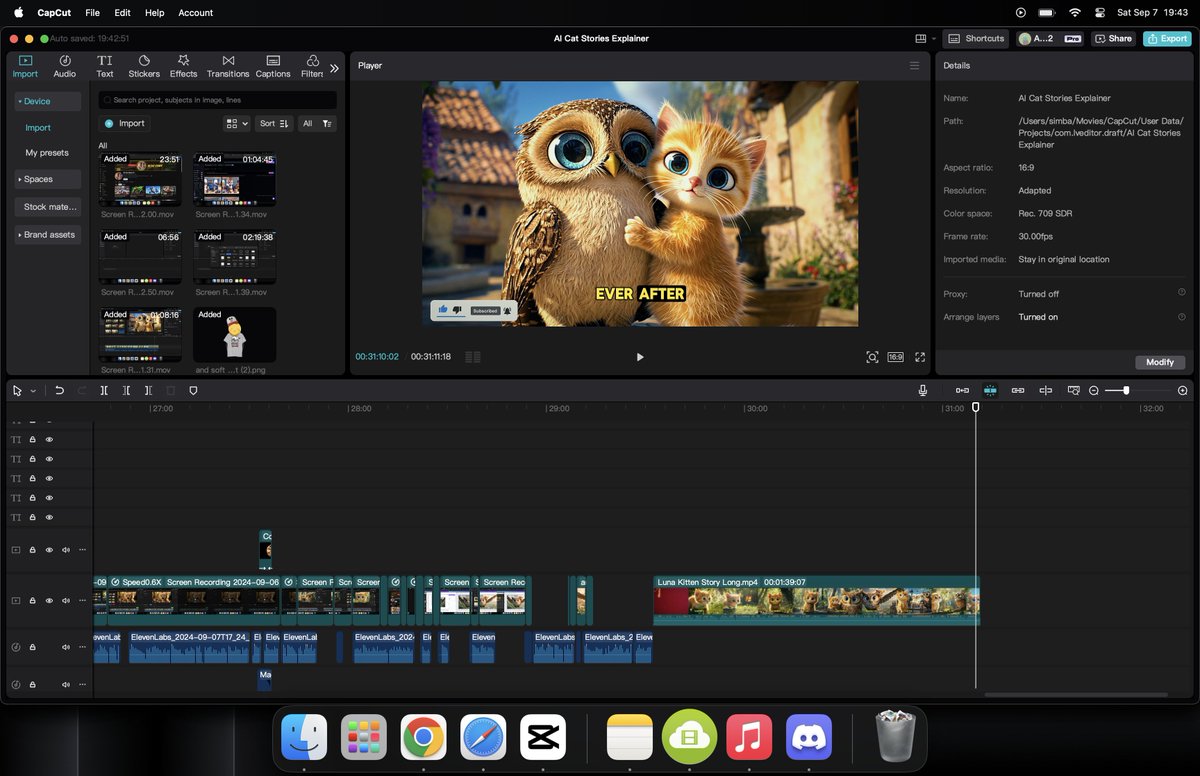Hide the overlay track above main video
This screenshot has width=1200, height=776.
49,550
